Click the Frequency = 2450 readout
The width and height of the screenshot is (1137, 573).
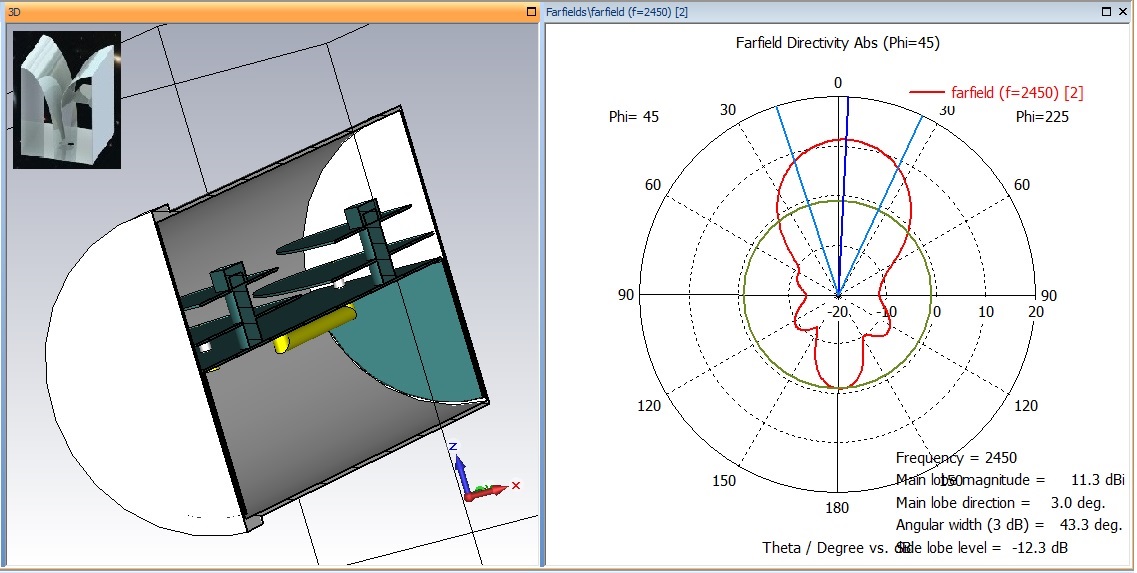click(x=956, y=458)
